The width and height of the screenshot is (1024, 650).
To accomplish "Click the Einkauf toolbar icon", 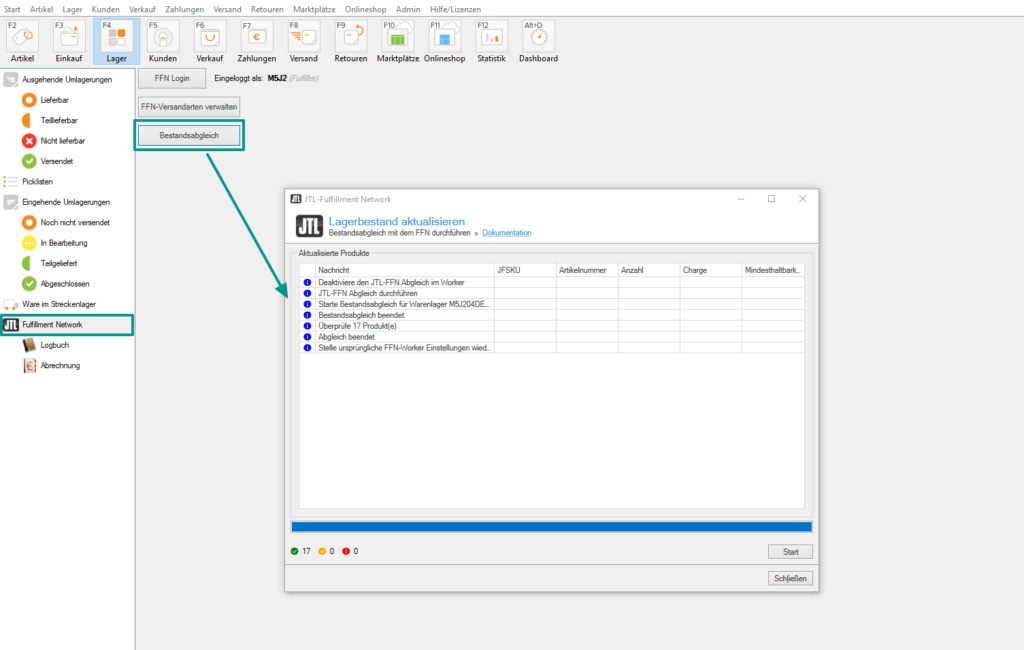I will point(69,40).
